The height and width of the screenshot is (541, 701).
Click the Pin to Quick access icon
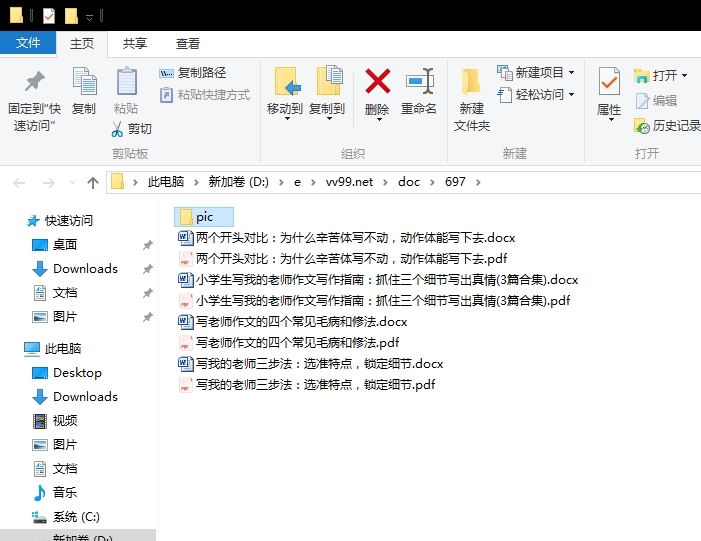tap(34, 82)
